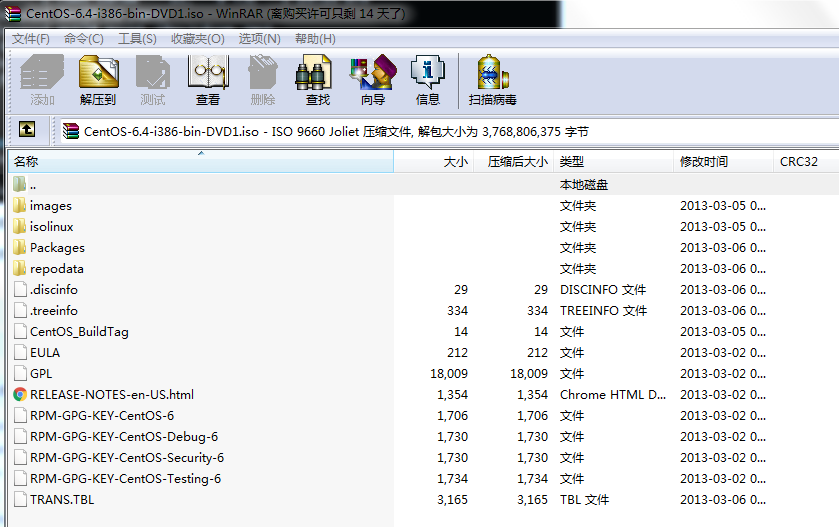
Task: Open the Favorites (收藏夹) menu
Action: point(197,39)
